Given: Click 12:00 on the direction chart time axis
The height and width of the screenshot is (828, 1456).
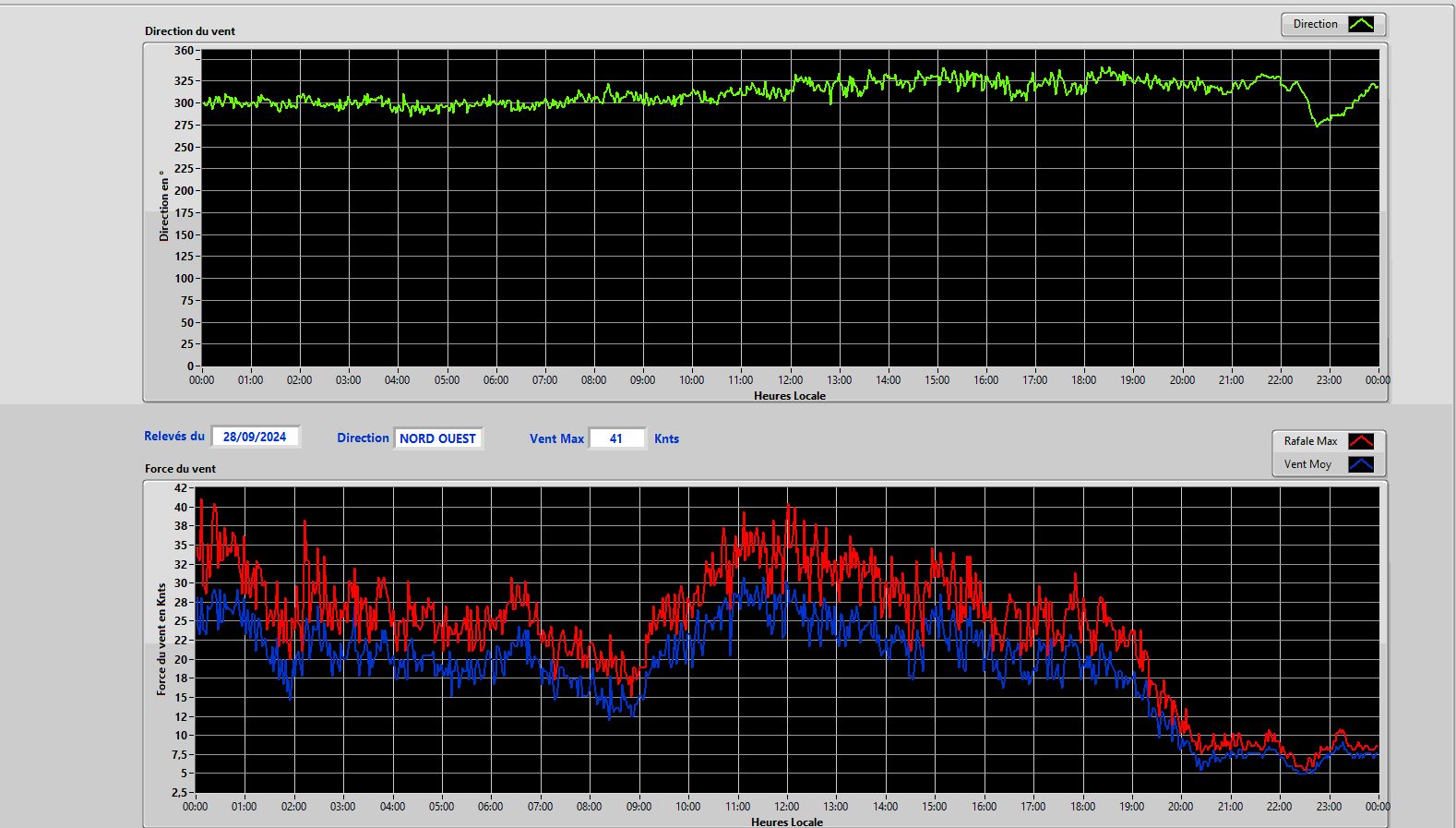Looking at the screenshot, I should (790, 379).
